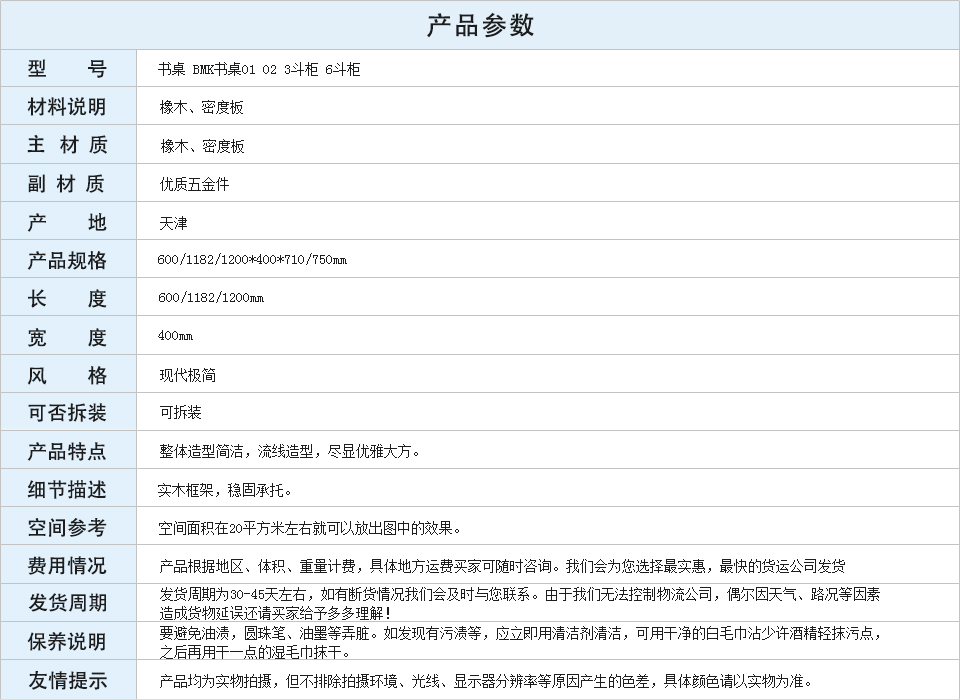This screenshot has width=960, height=700.
Task: Select the '副 材 质' row label
Action: pos(67,183)
